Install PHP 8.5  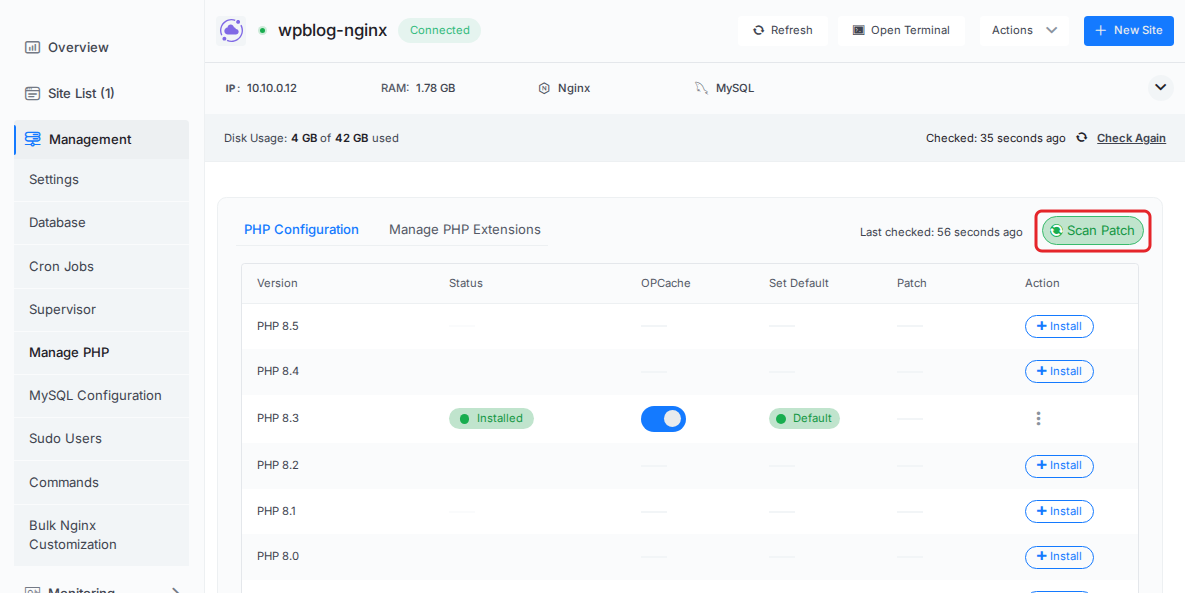click(x=1059, y=326)
